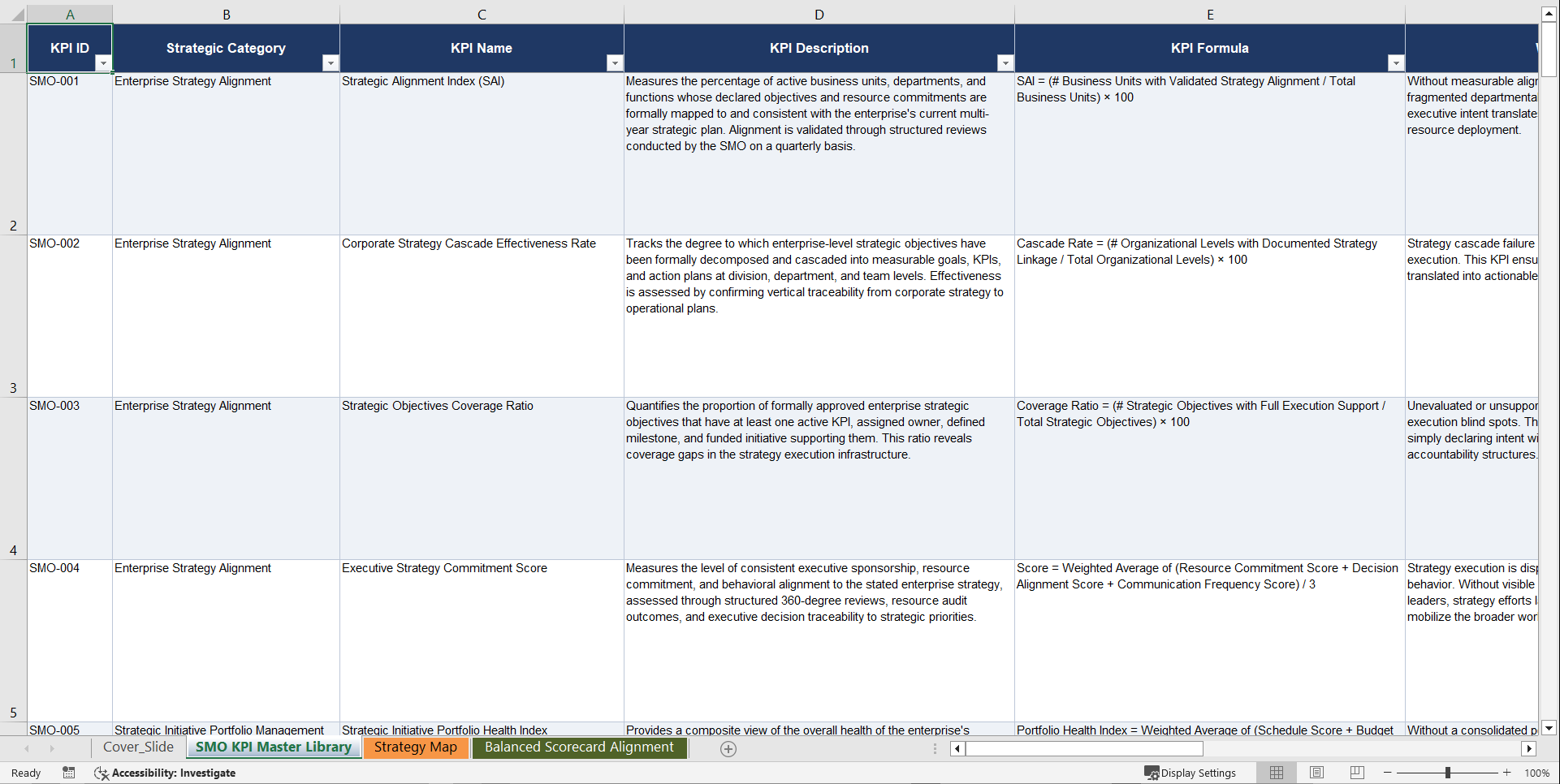The height and width of the screenshot is (784, 1560).
Task: Click the Strategic Category header cell
Action: (x=226, y=48)
